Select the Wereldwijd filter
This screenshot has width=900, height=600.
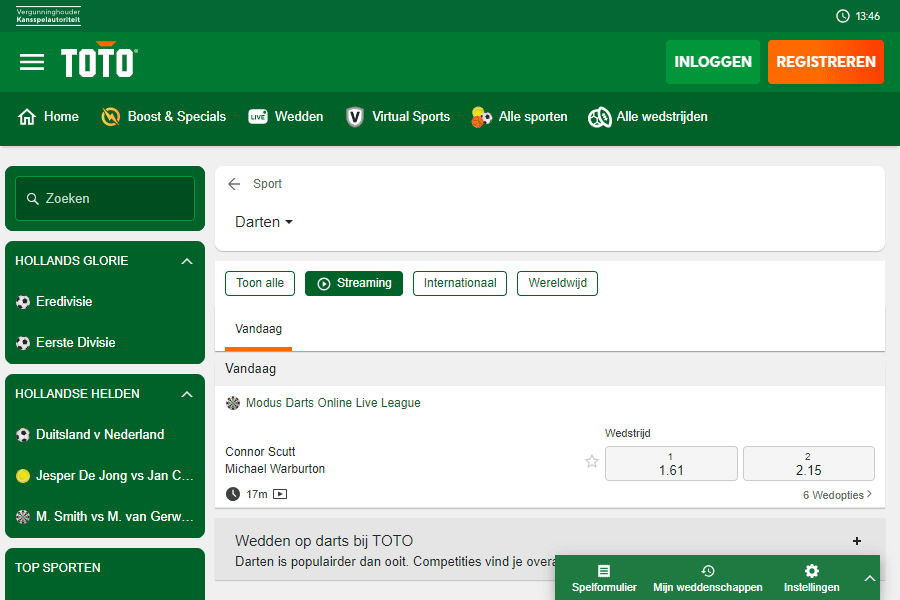pyautogui.click(x=557, y=283)
